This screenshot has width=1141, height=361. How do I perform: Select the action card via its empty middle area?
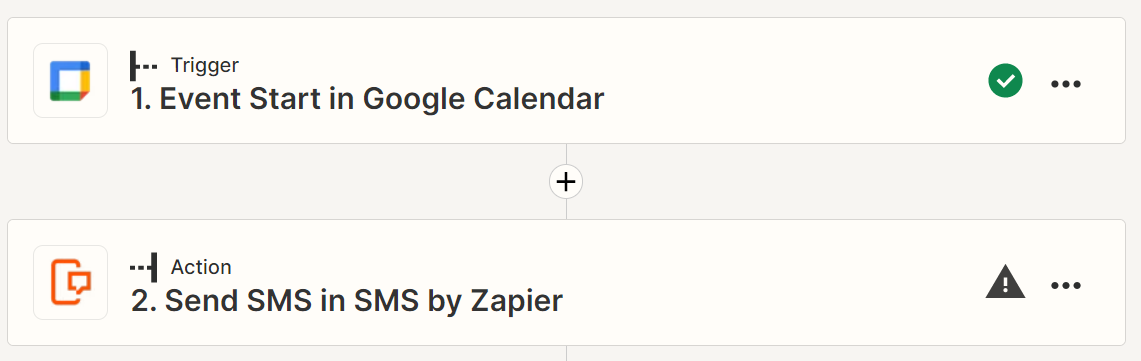pyautogui.click(x=771, y=282)
